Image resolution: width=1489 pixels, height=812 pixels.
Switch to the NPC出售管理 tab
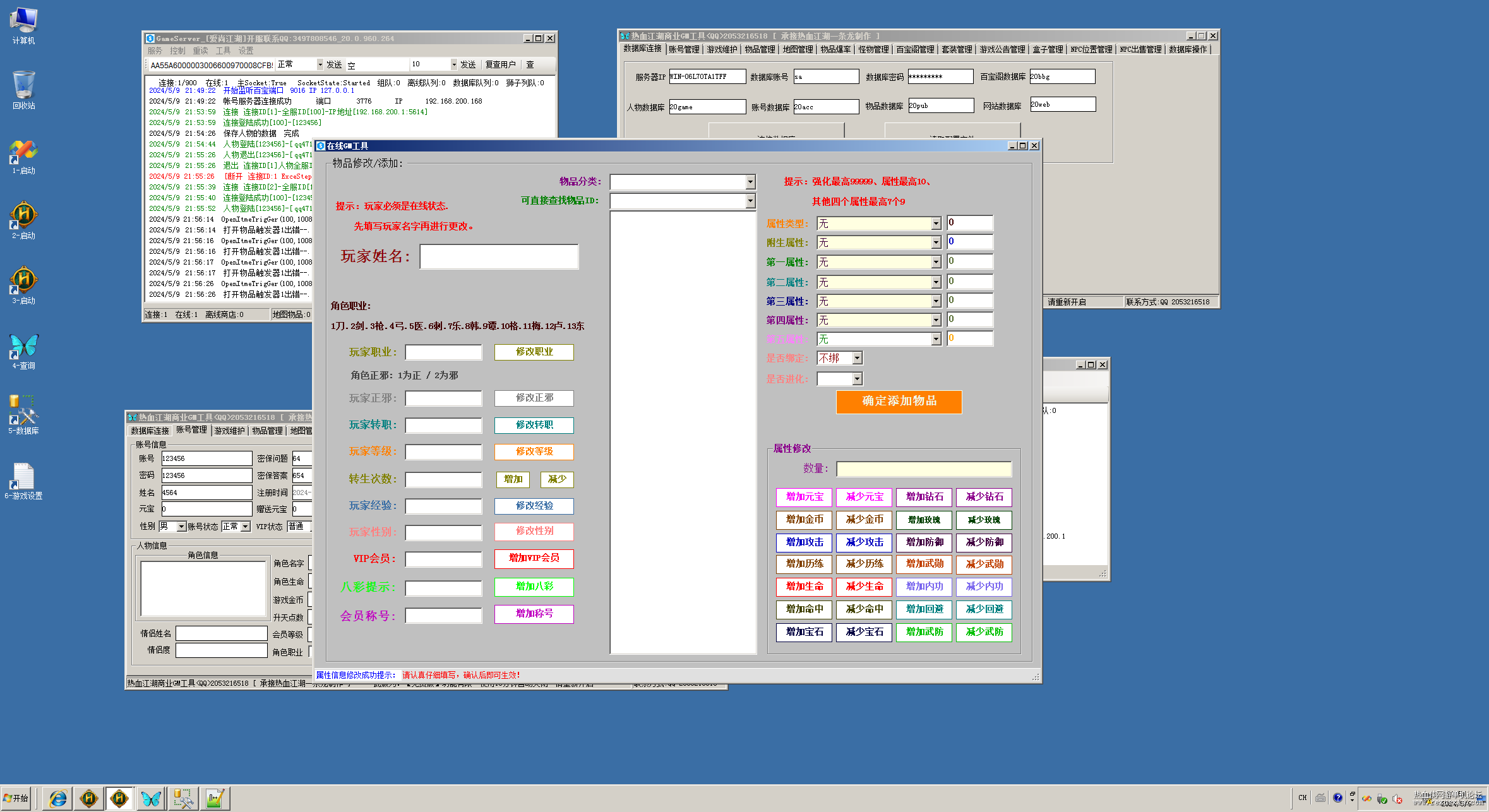pyautogui.click(x=1140, y=49)
